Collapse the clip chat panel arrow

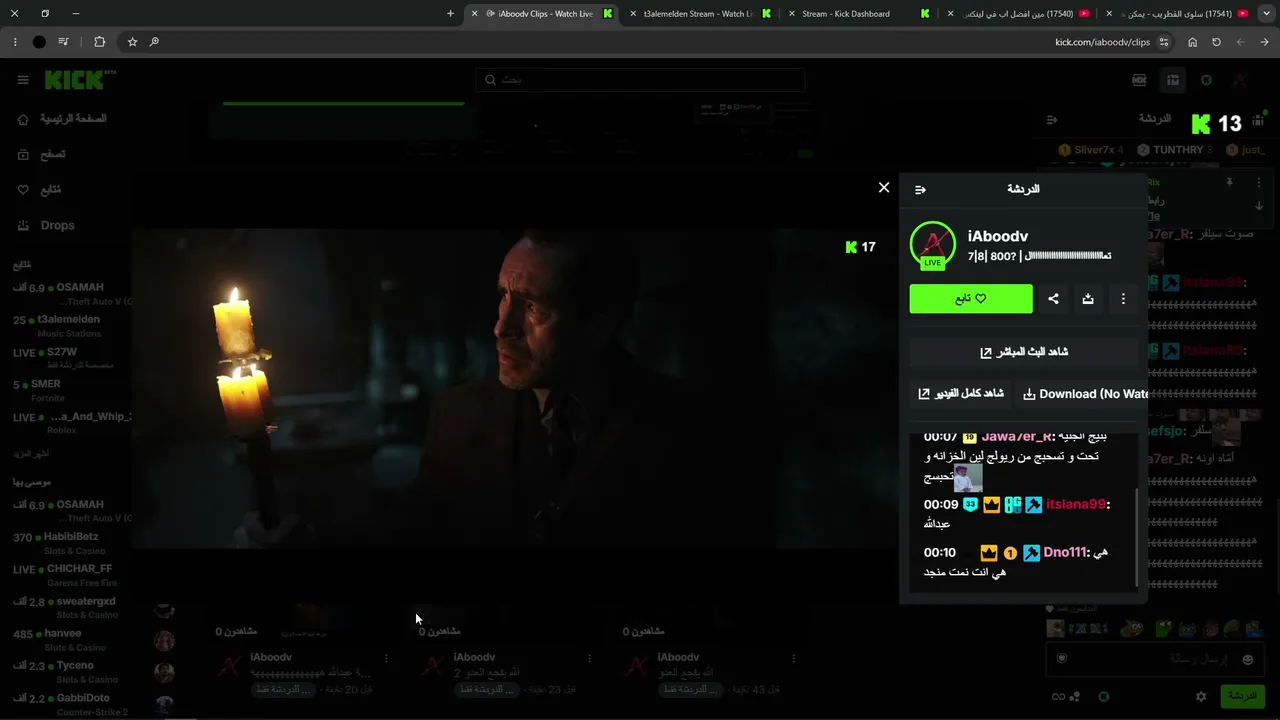point(921,189)
